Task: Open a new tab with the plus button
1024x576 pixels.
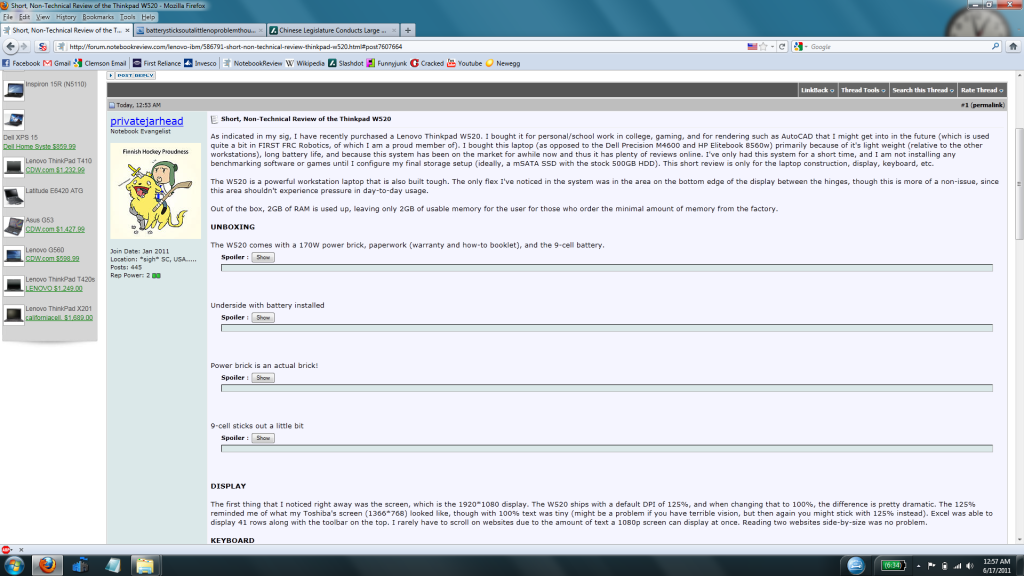Action: [408, 30]
